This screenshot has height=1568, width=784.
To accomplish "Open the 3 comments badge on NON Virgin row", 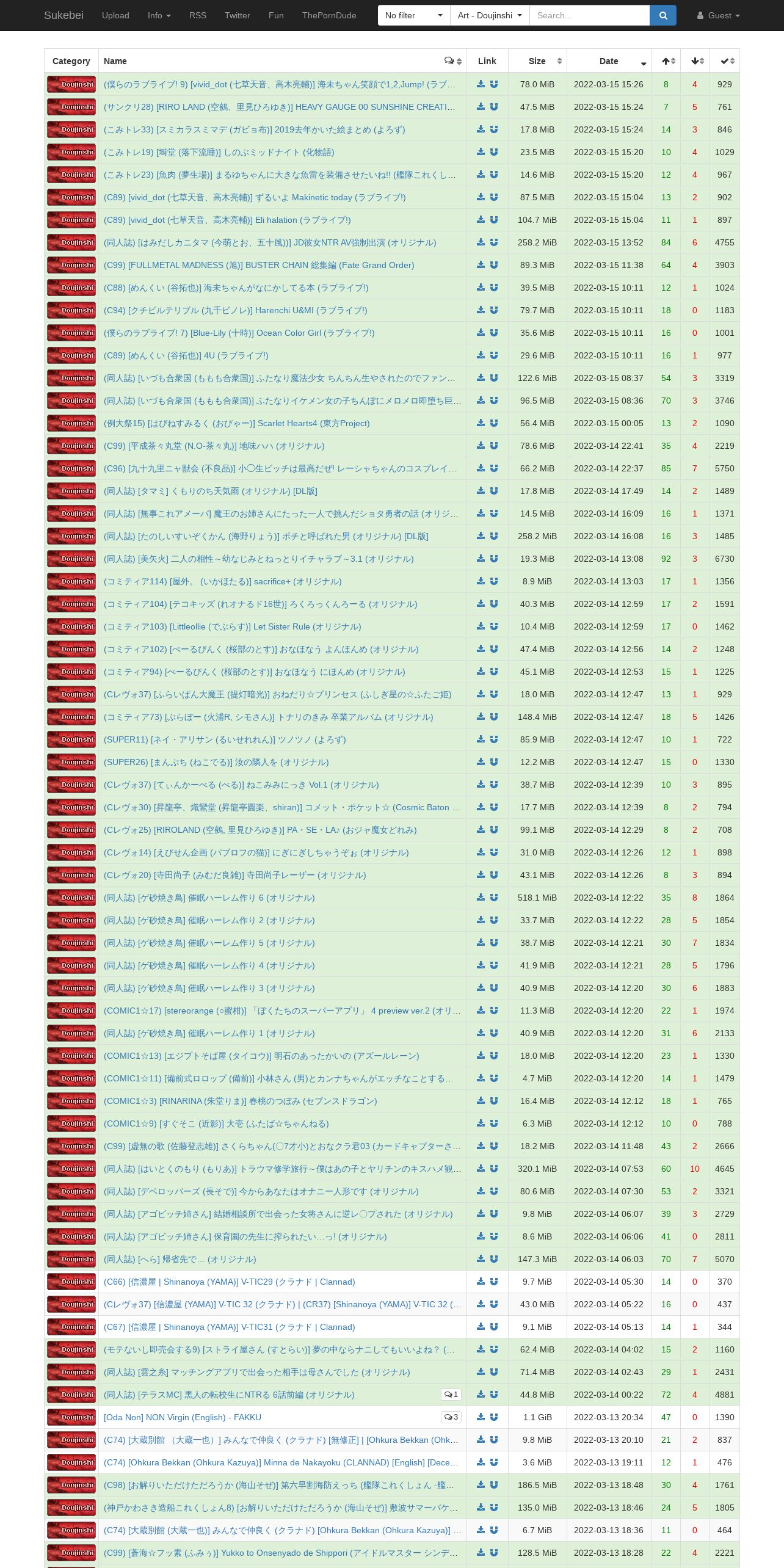I will (x=451, y=1417).
